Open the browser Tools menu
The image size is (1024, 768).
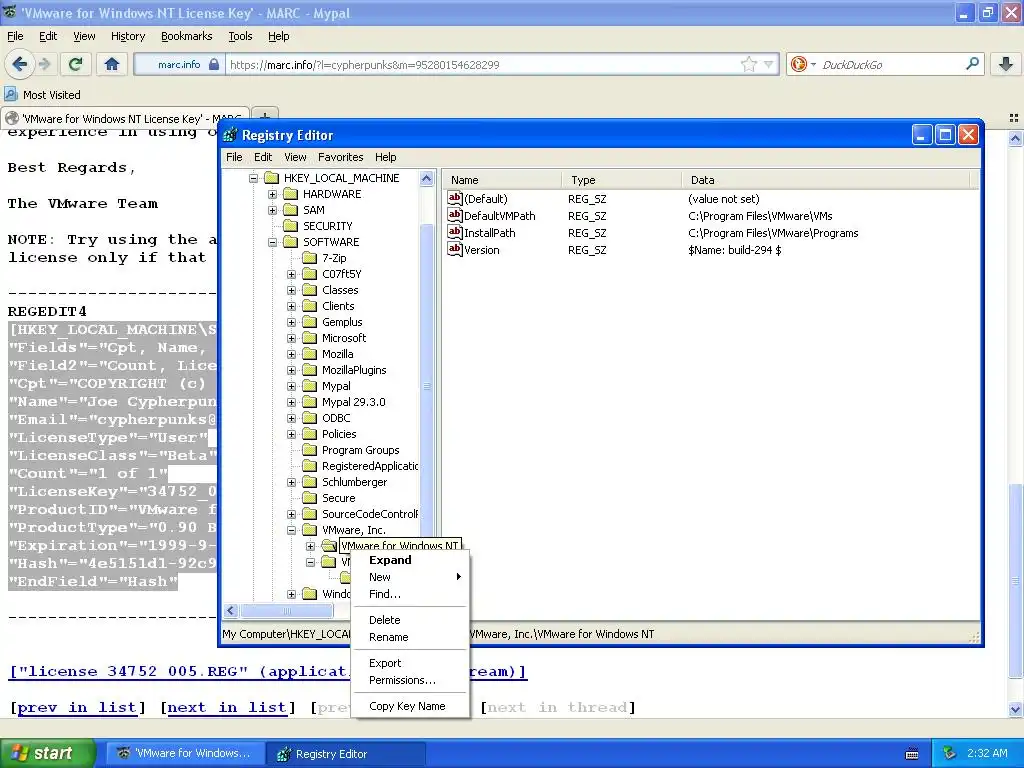240,36
